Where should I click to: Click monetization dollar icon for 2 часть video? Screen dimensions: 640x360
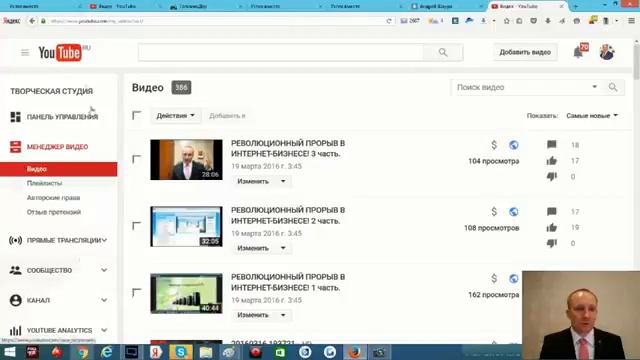coord(494,212)
